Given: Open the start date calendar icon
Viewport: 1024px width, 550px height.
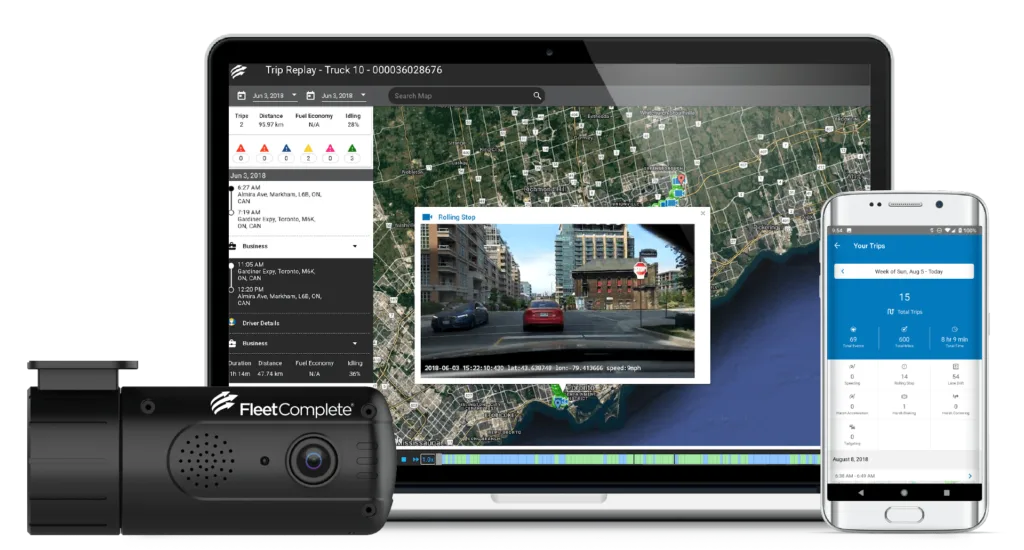Looking at the screenshot, I should 242,96.
